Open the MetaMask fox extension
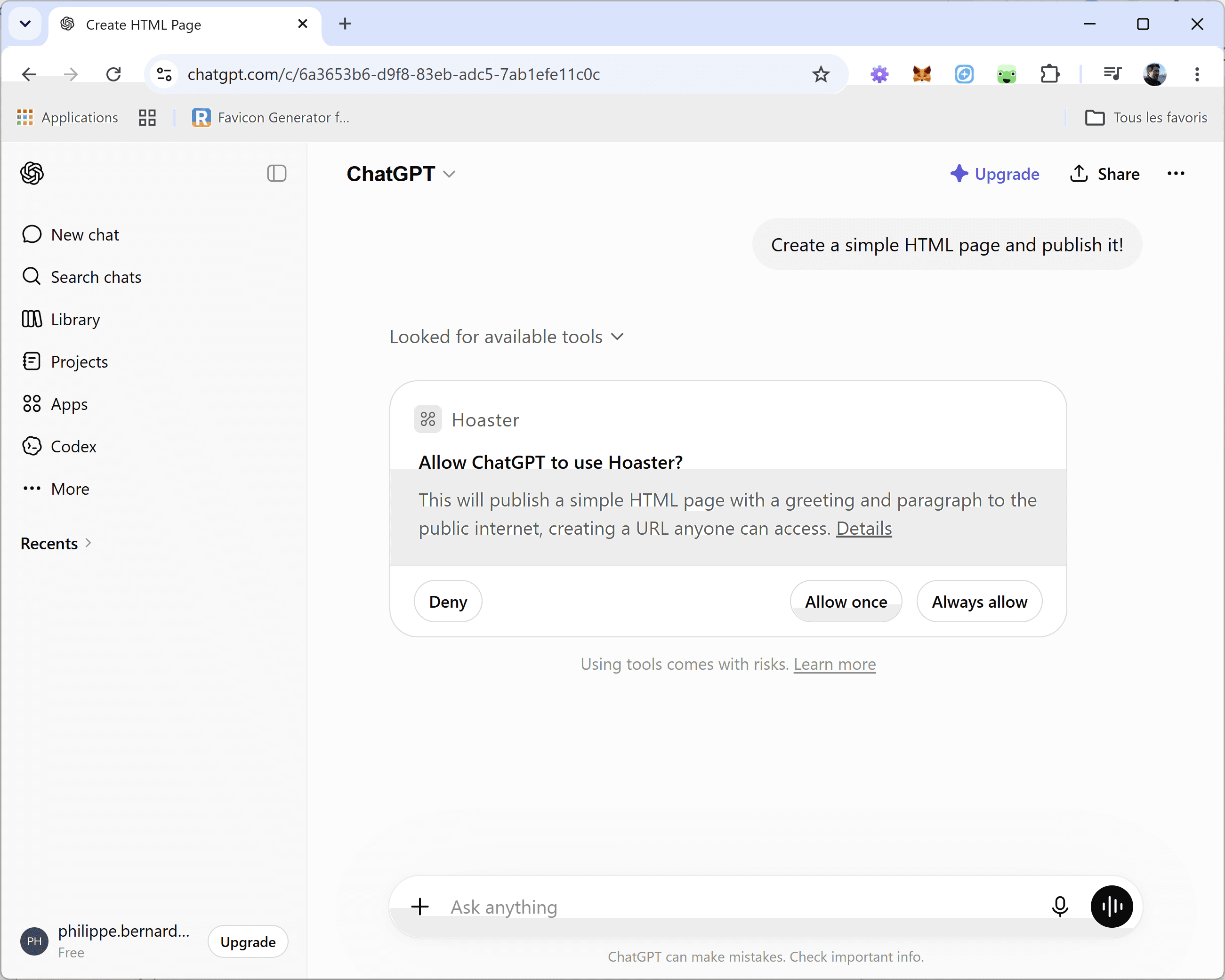1225x980 pixels. 922,74
